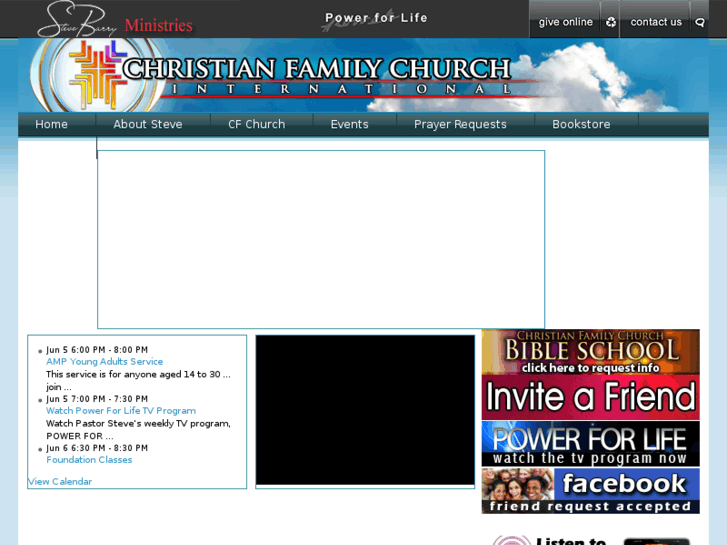Screen dimensions: 727x545
Task: Open the Events menu item
Action: click(349, 124)
